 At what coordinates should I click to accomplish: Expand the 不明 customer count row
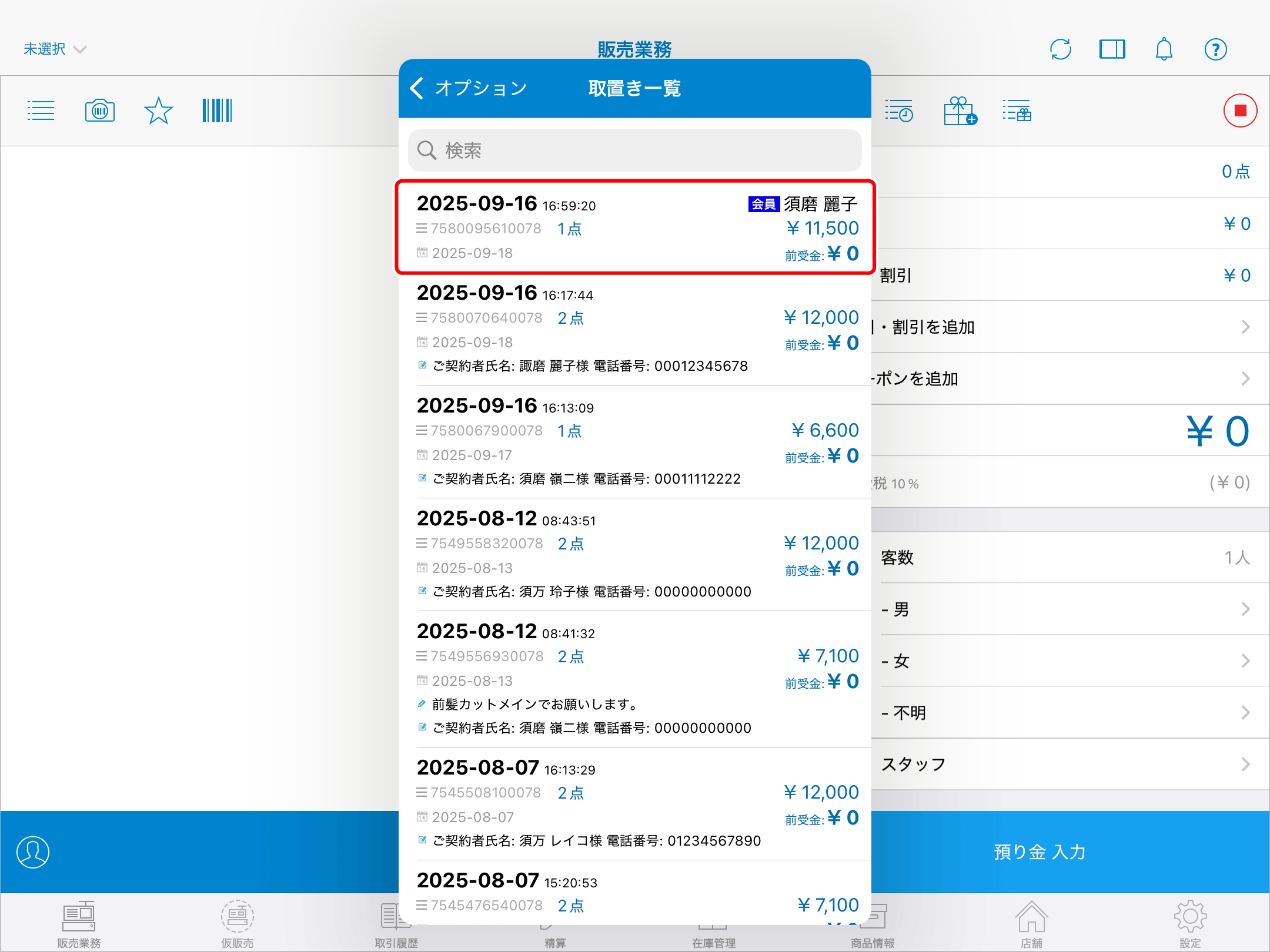tap(1245, 712)
